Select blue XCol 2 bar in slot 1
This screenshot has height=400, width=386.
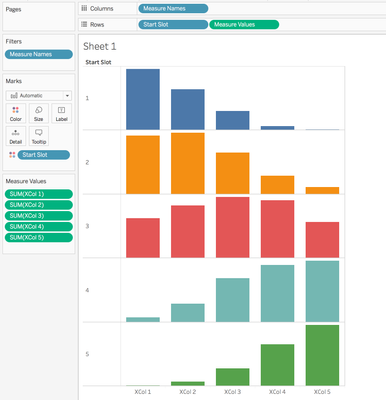188,109
